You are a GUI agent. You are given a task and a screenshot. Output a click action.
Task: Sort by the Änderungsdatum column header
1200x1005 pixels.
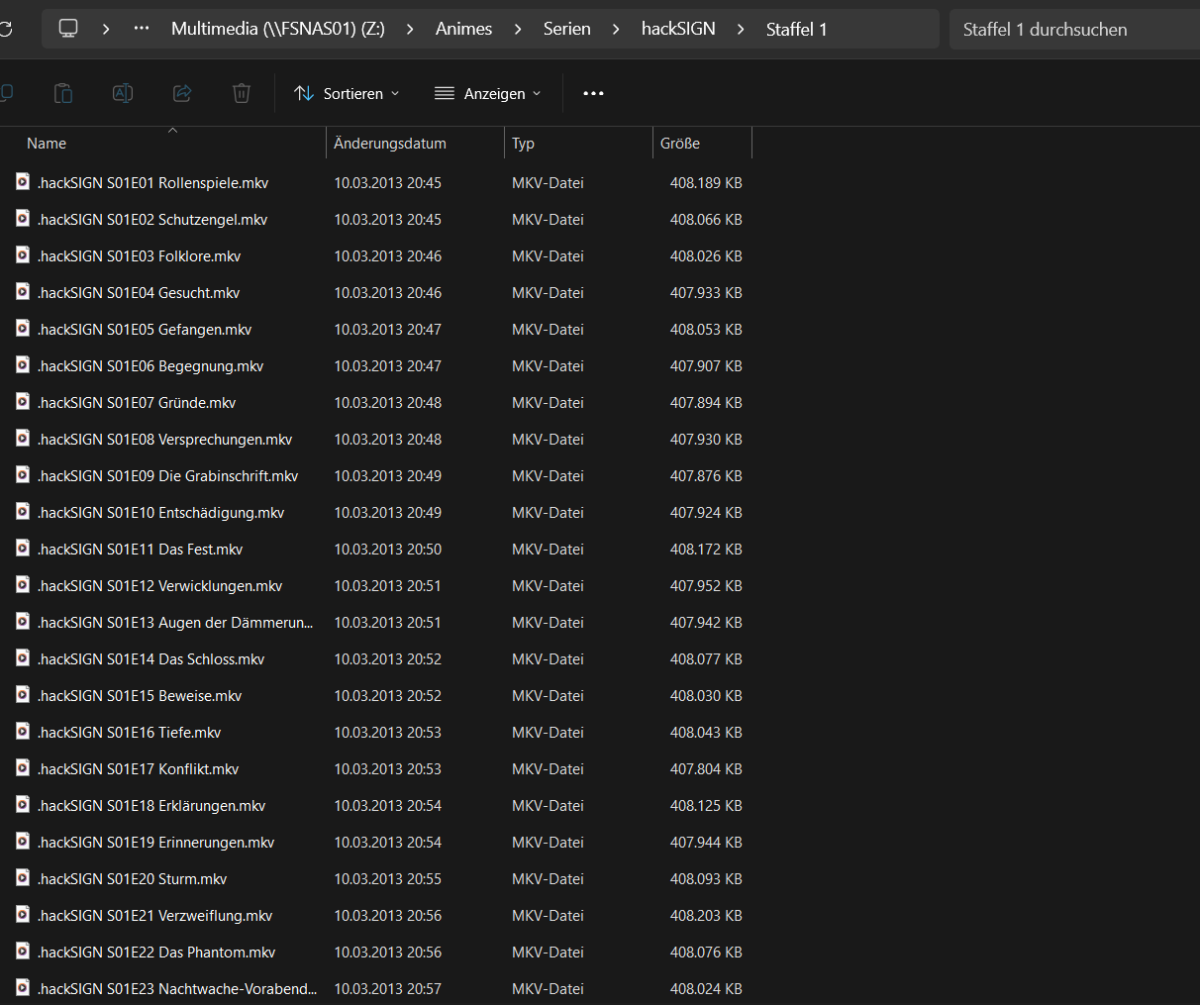390,143
